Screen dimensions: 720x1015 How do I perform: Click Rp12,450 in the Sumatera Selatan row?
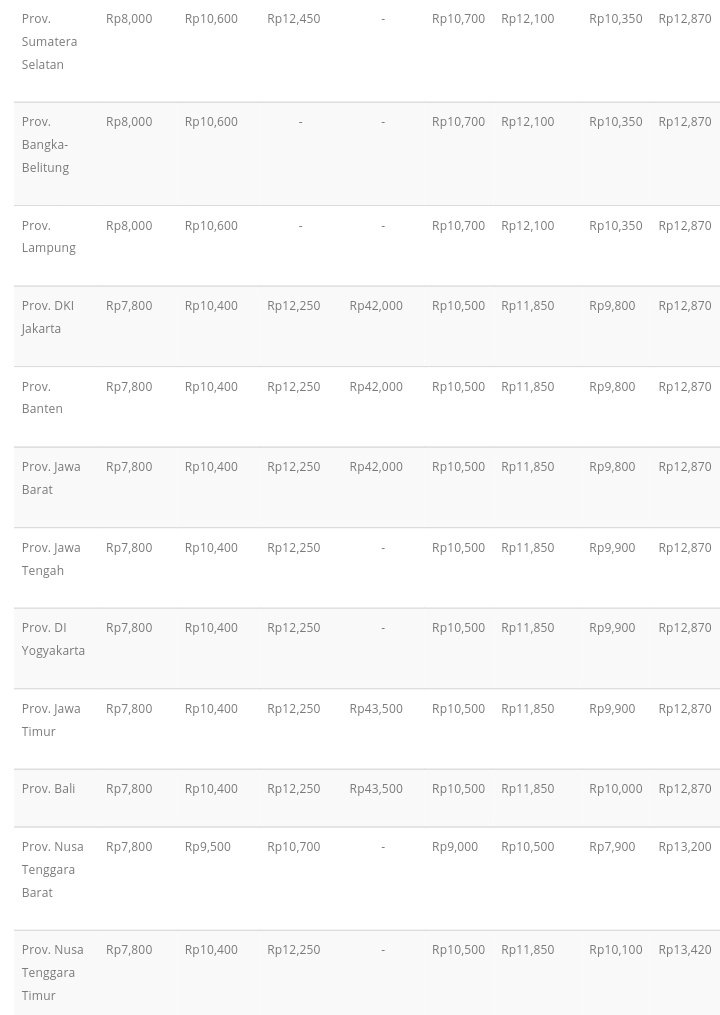(x=293, y=18)
